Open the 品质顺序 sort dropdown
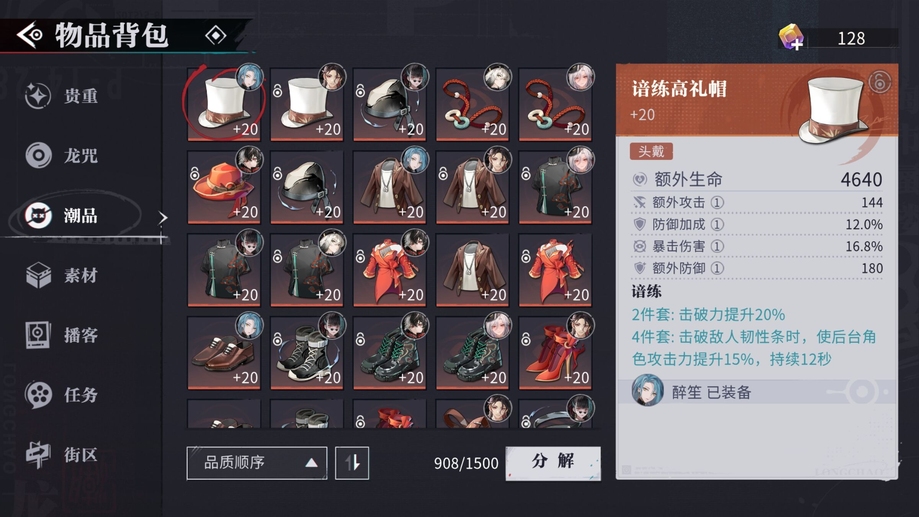 tap(257, 463)
